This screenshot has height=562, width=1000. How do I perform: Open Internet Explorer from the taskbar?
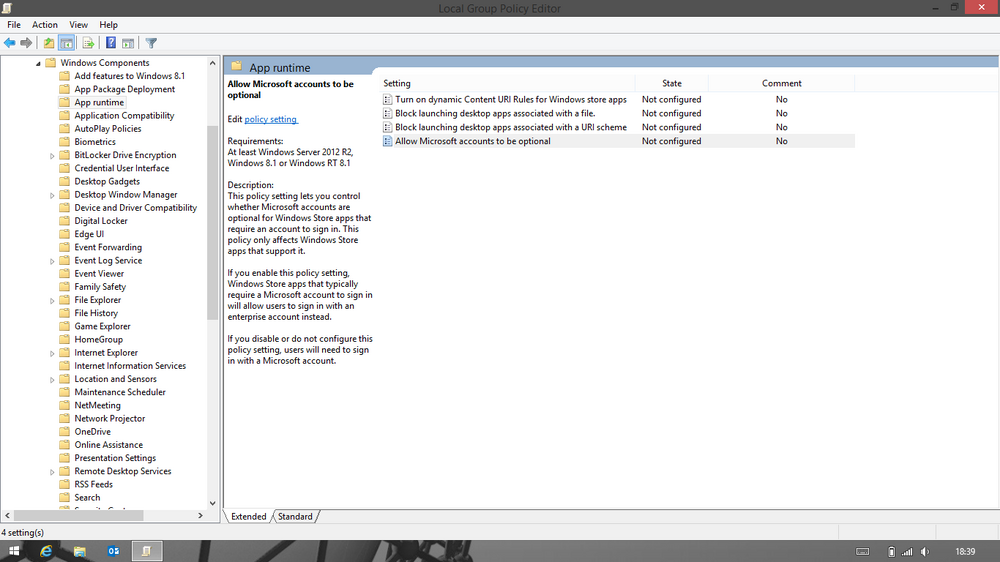46,551
